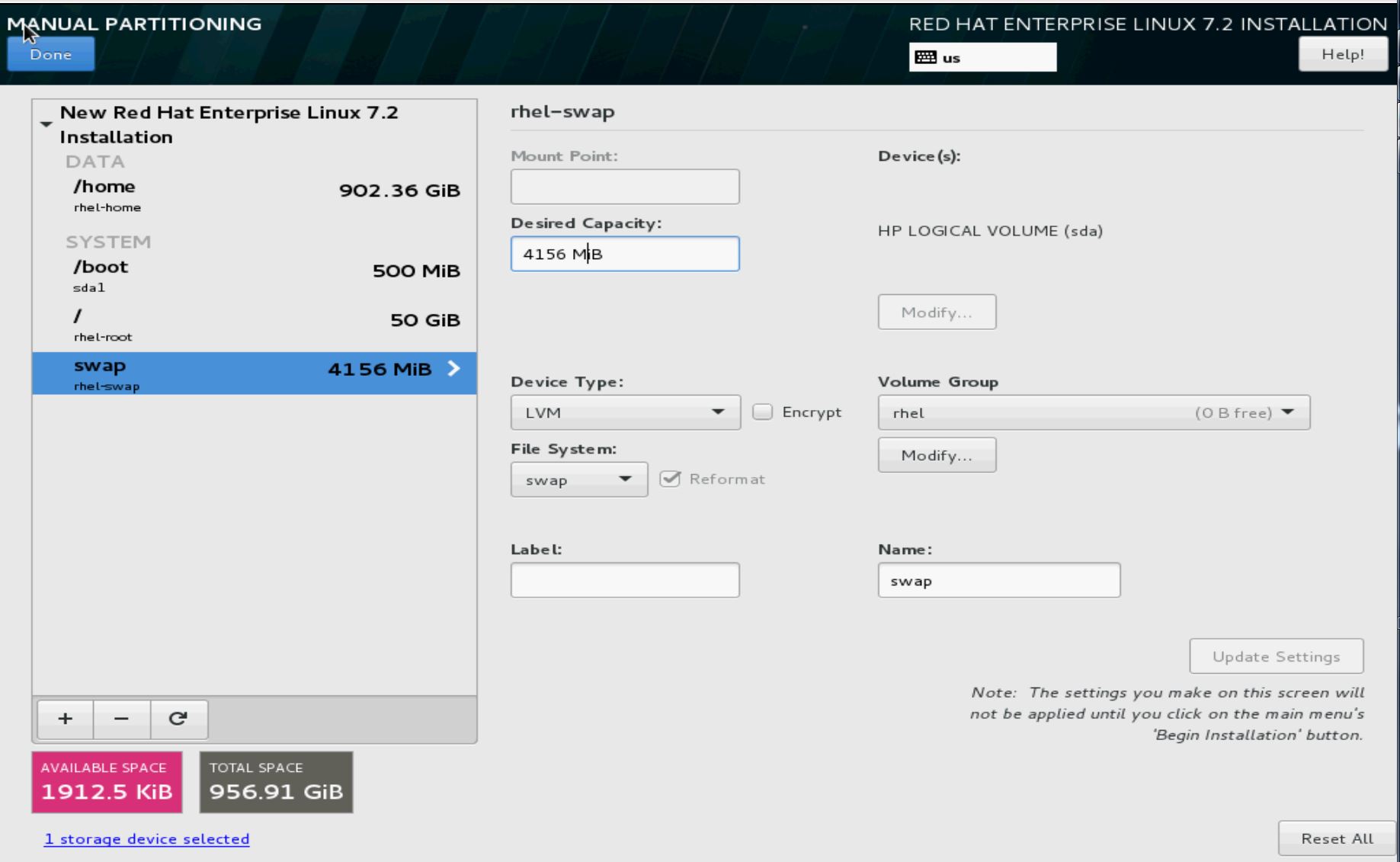Select the swap rhel-swap partition row

pyautogui.click(x=255, y=373)
